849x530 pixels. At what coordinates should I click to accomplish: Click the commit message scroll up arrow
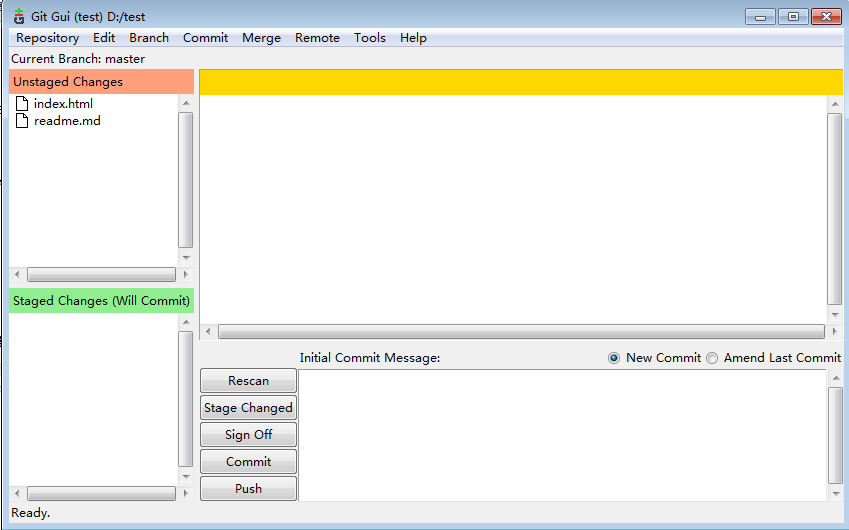(835, 378)
